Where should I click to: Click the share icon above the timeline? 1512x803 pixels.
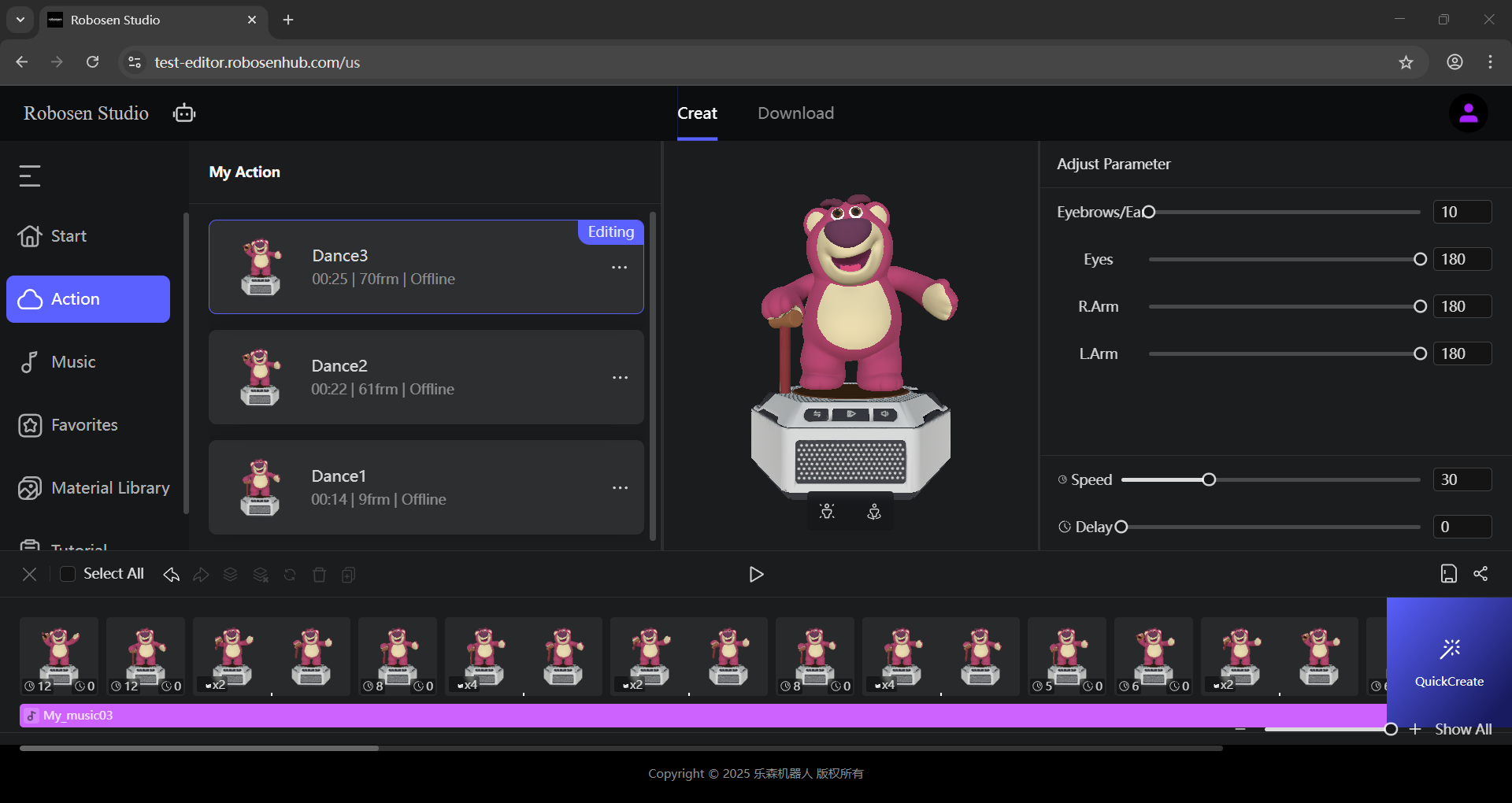pyautogui.click(x=1480, y=574)
